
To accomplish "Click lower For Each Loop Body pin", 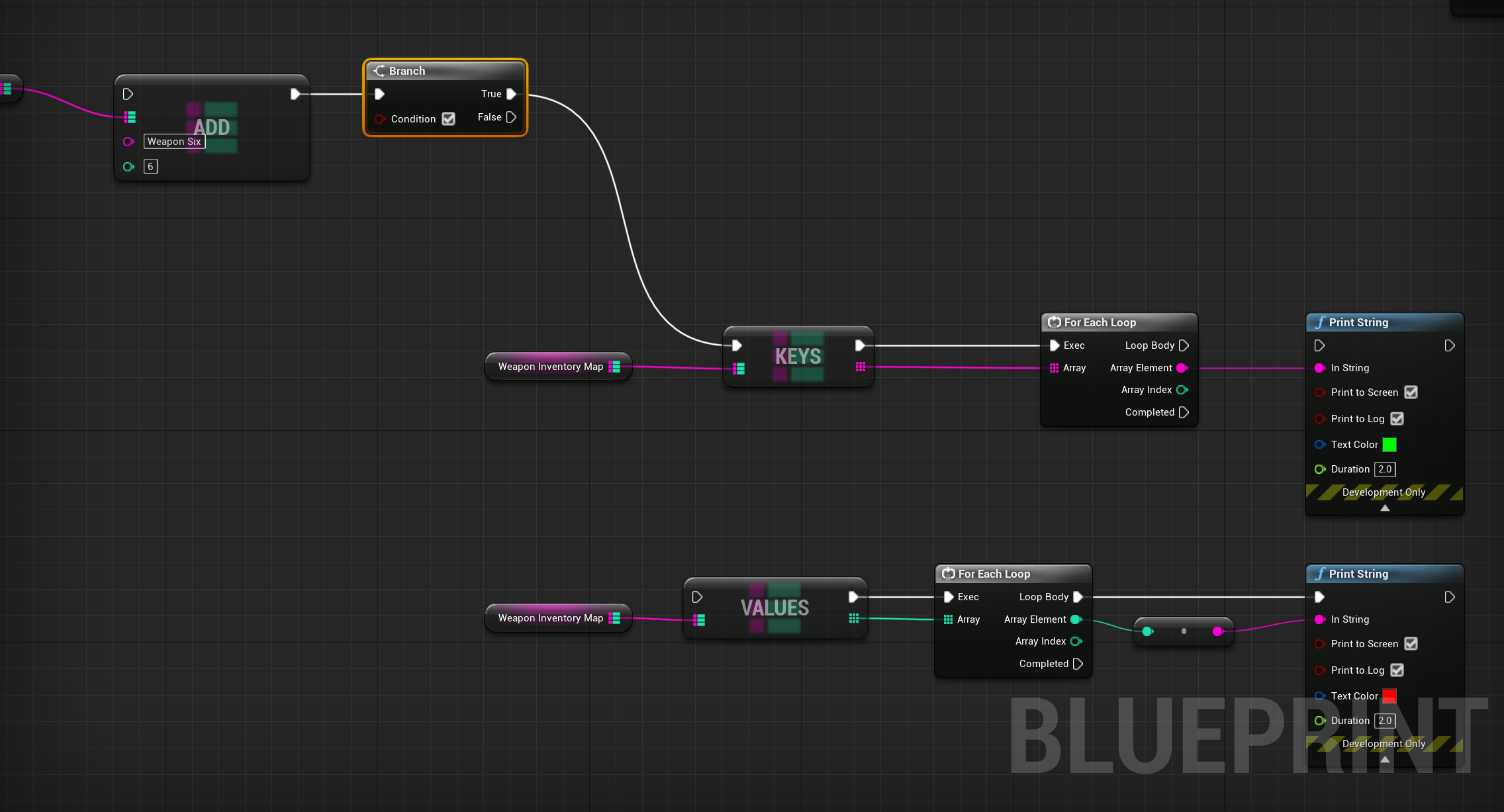I will (1078, 597).
